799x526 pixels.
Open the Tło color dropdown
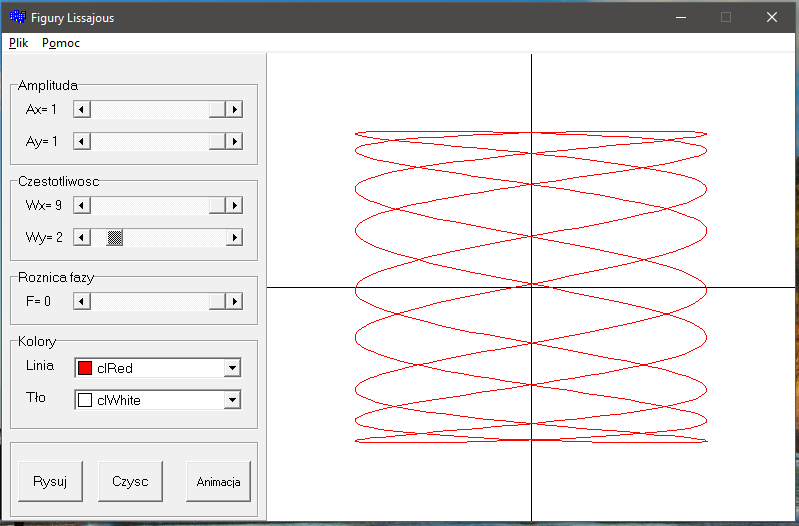(x=232, y=400)
